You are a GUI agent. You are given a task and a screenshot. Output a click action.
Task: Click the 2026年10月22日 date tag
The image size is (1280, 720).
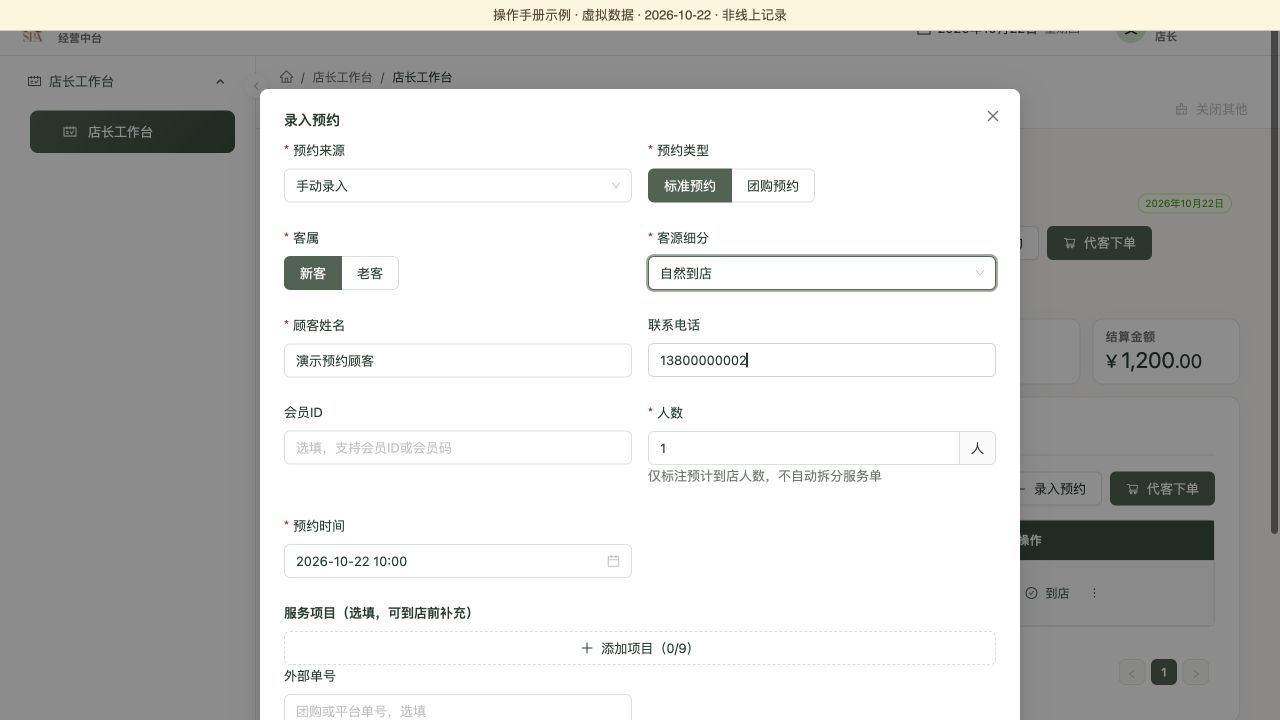(x=1185, y=203)
